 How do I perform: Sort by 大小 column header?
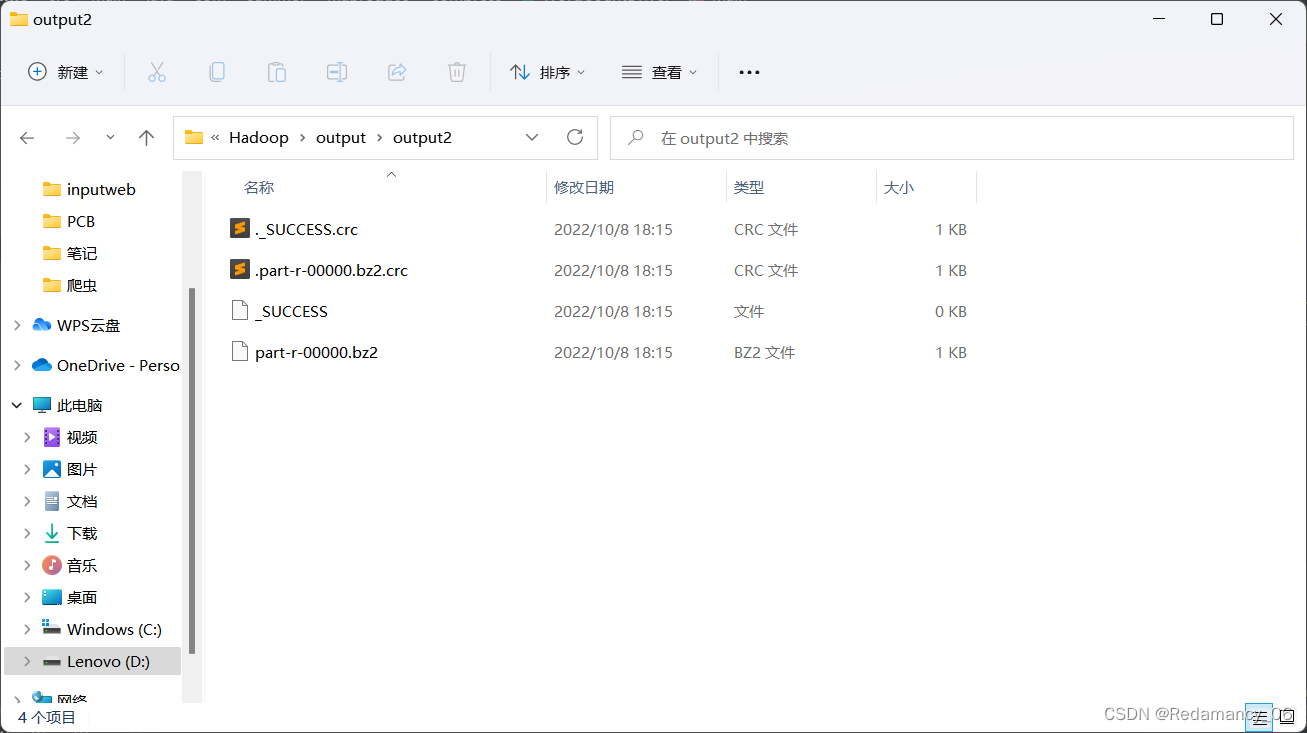click(x=898, y=187)
